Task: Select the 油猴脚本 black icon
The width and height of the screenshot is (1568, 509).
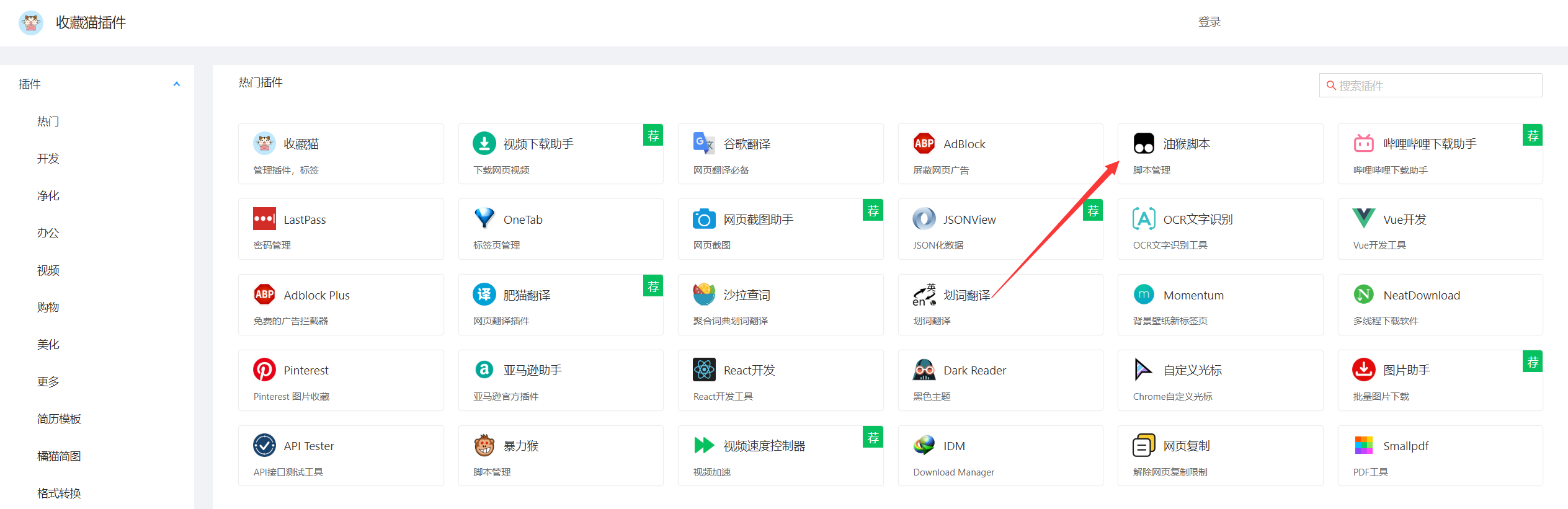Action: 1144,143
